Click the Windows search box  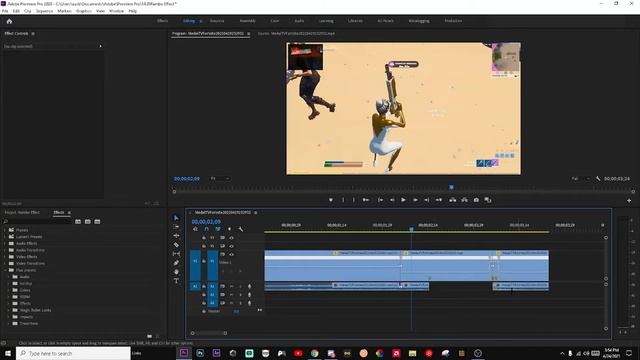[73, 353]
